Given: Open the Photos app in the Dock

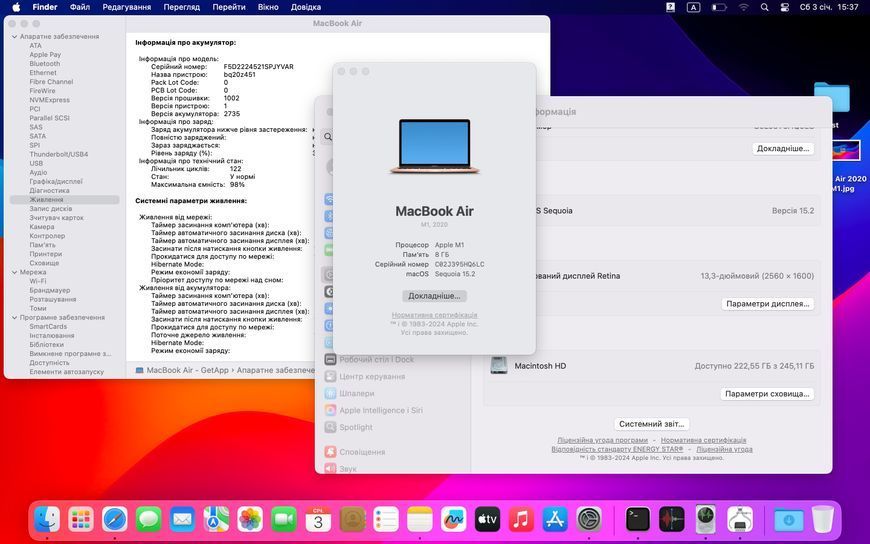Looking at the screenshot, I should point(250,520).
